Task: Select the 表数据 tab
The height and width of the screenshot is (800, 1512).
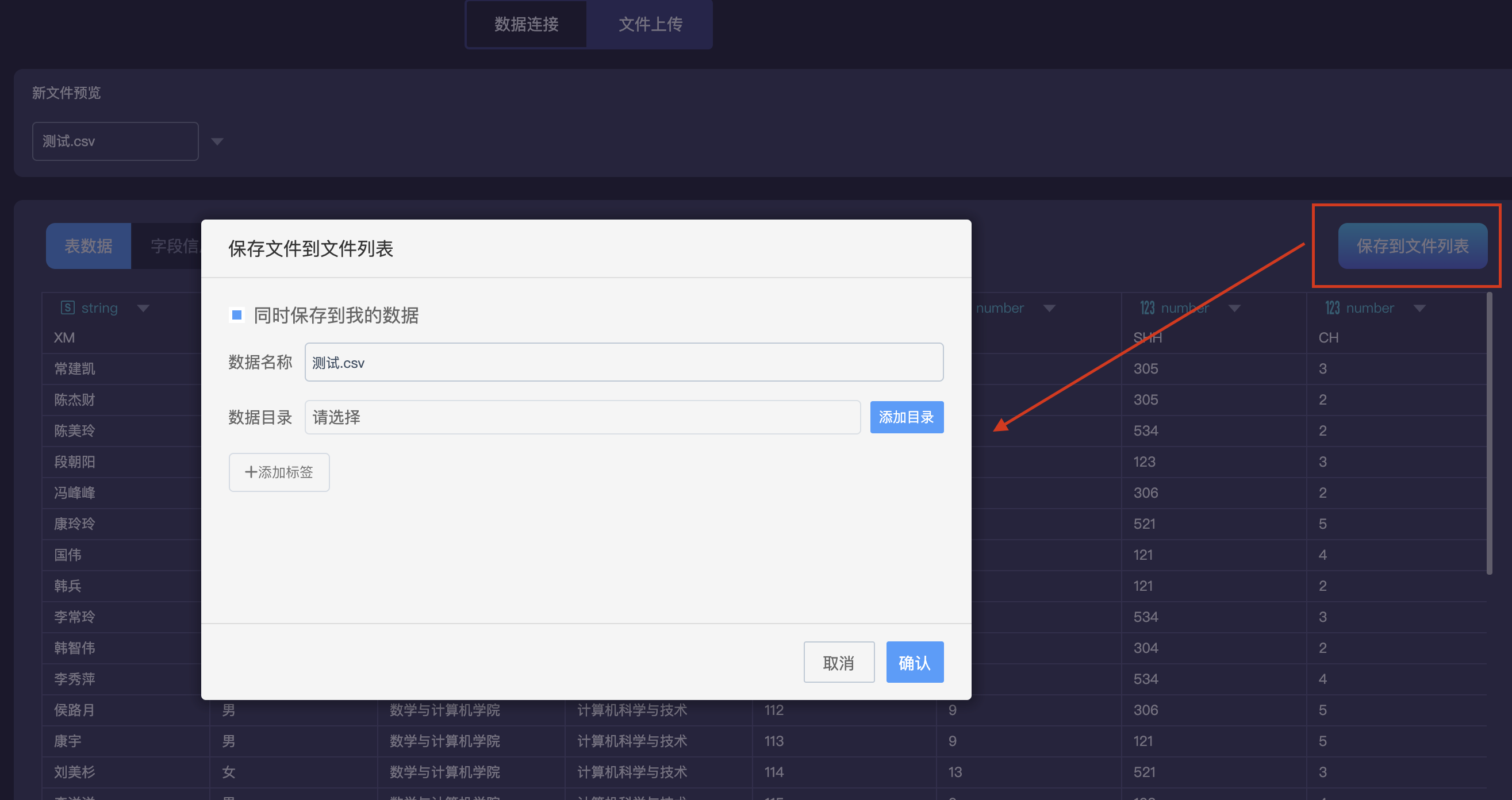Action: click(x=88, y=246)
